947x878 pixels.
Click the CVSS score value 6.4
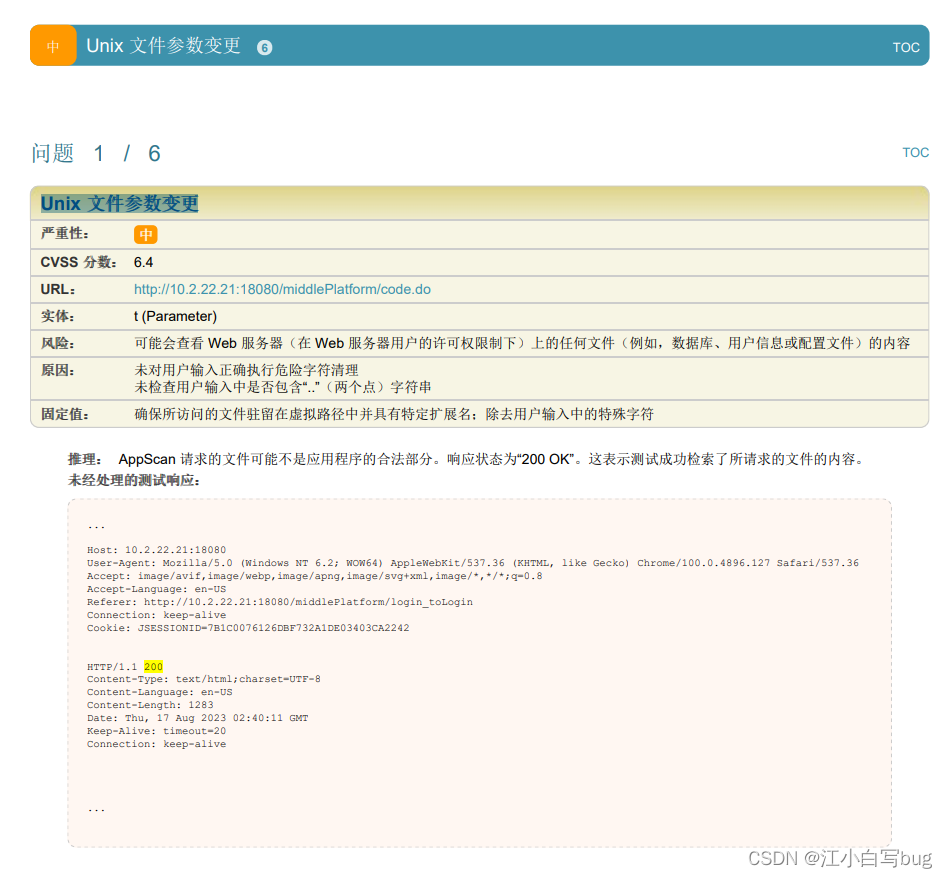point(143,262)
